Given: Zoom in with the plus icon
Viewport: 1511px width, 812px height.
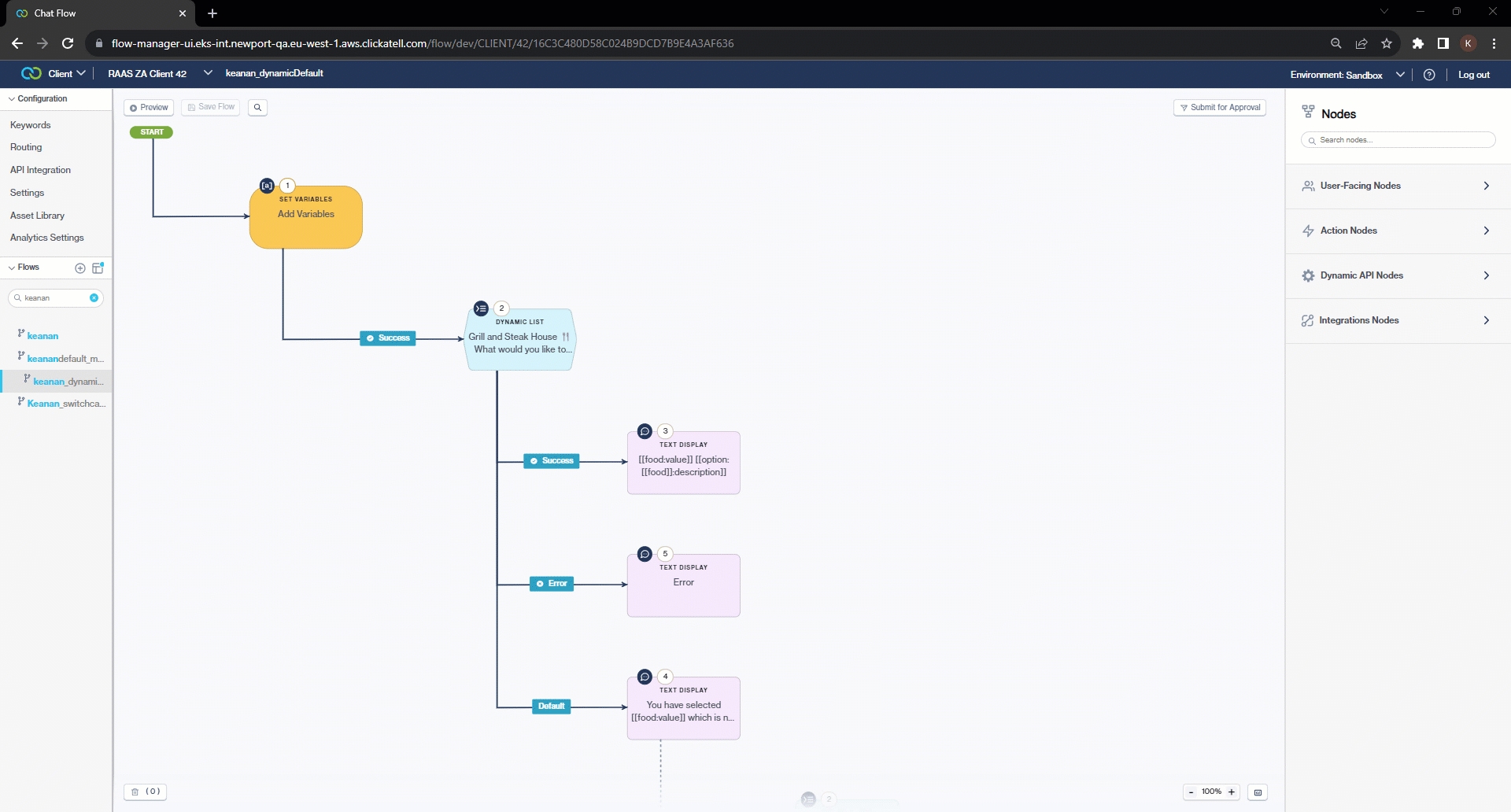Looking at the screenshot, I should click(x=1232, y=792).
